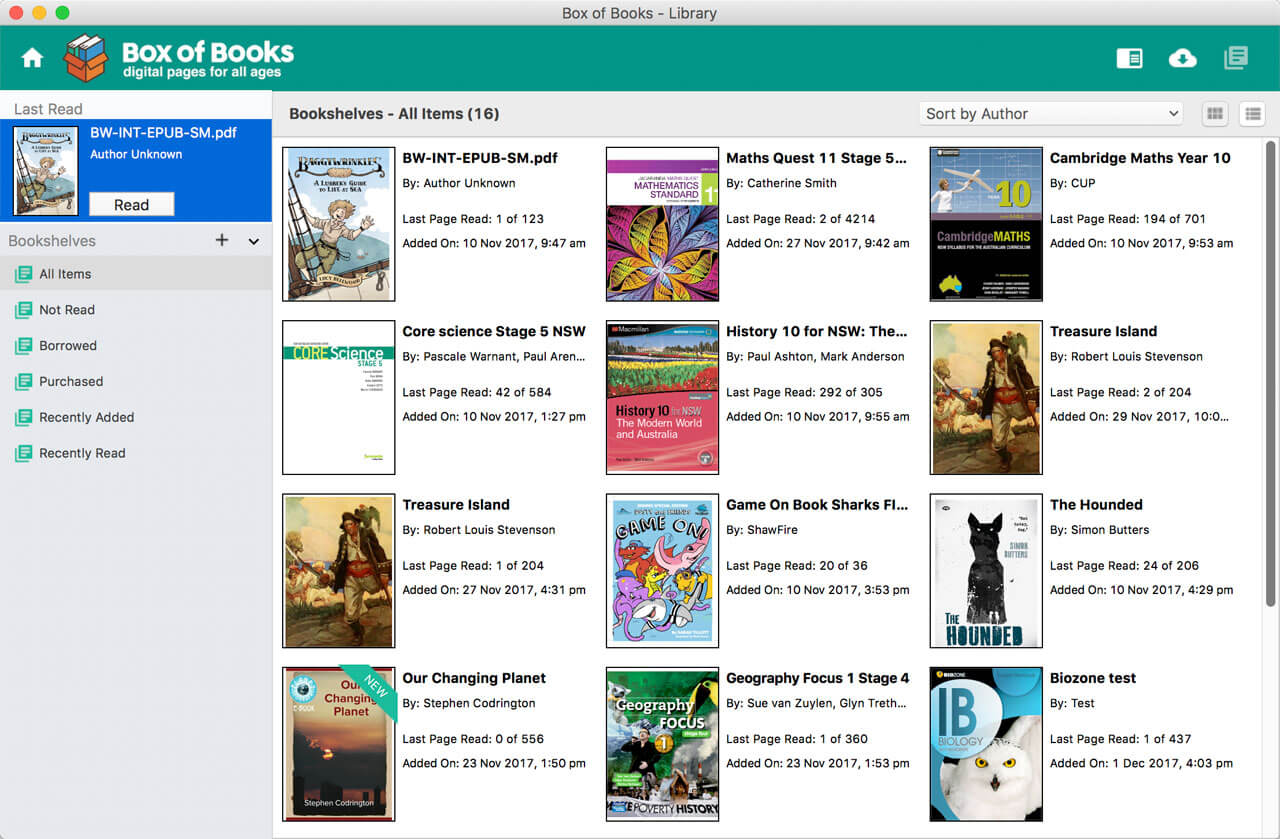Click the green macOS zoom button
Screen dimensions: 1280x839
62,13
